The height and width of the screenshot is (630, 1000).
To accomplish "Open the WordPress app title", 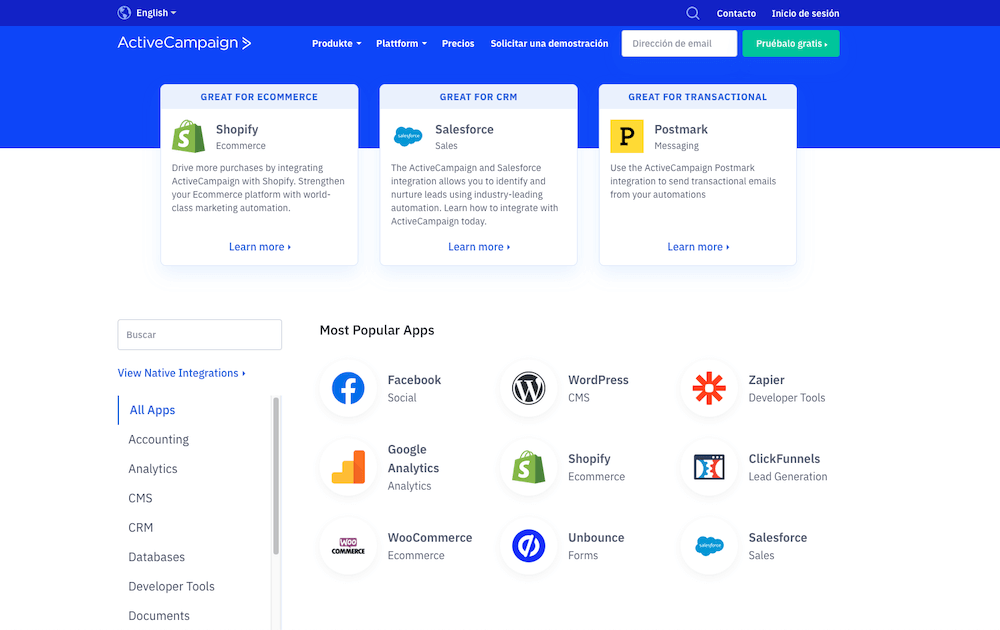I will click(598, 380).
